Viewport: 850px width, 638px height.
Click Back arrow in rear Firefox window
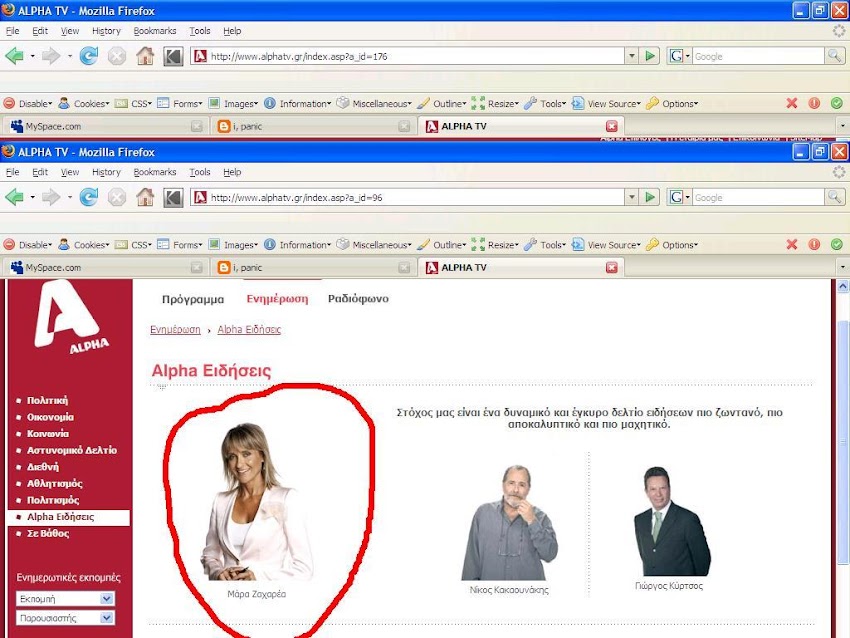pyautogui.click(x=15, y=56)
